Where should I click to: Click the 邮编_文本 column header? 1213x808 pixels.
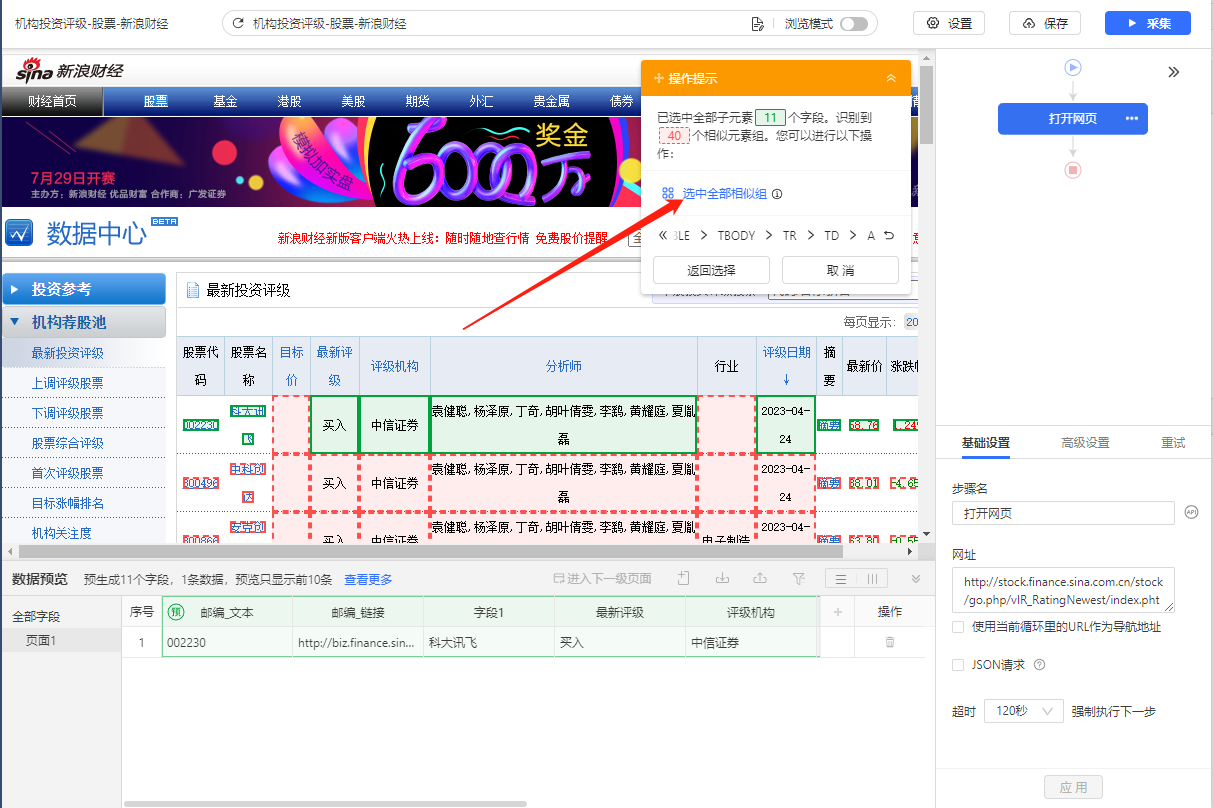[x=227, y=612]
